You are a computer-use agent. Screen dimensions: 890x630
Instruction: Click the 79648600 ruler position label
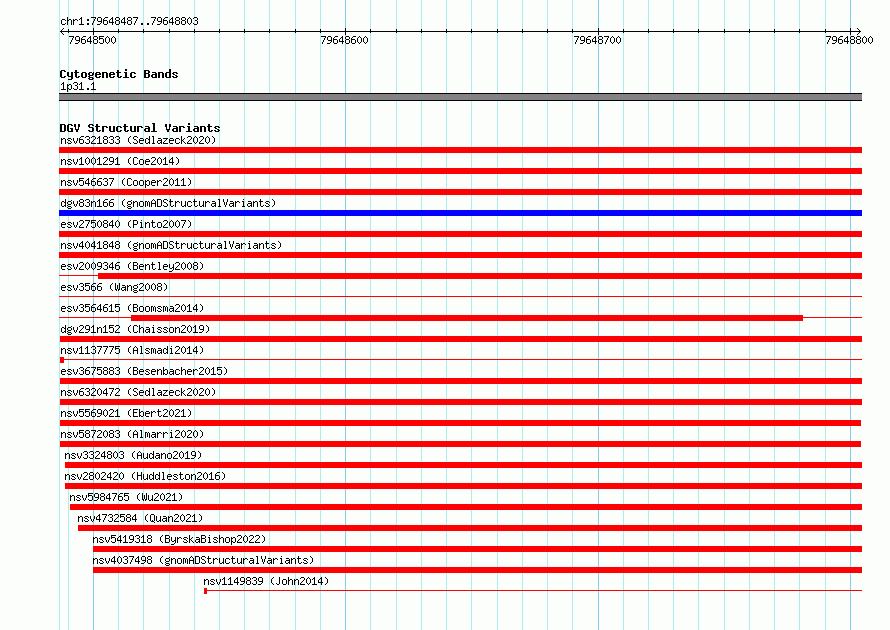coord(345,40)
